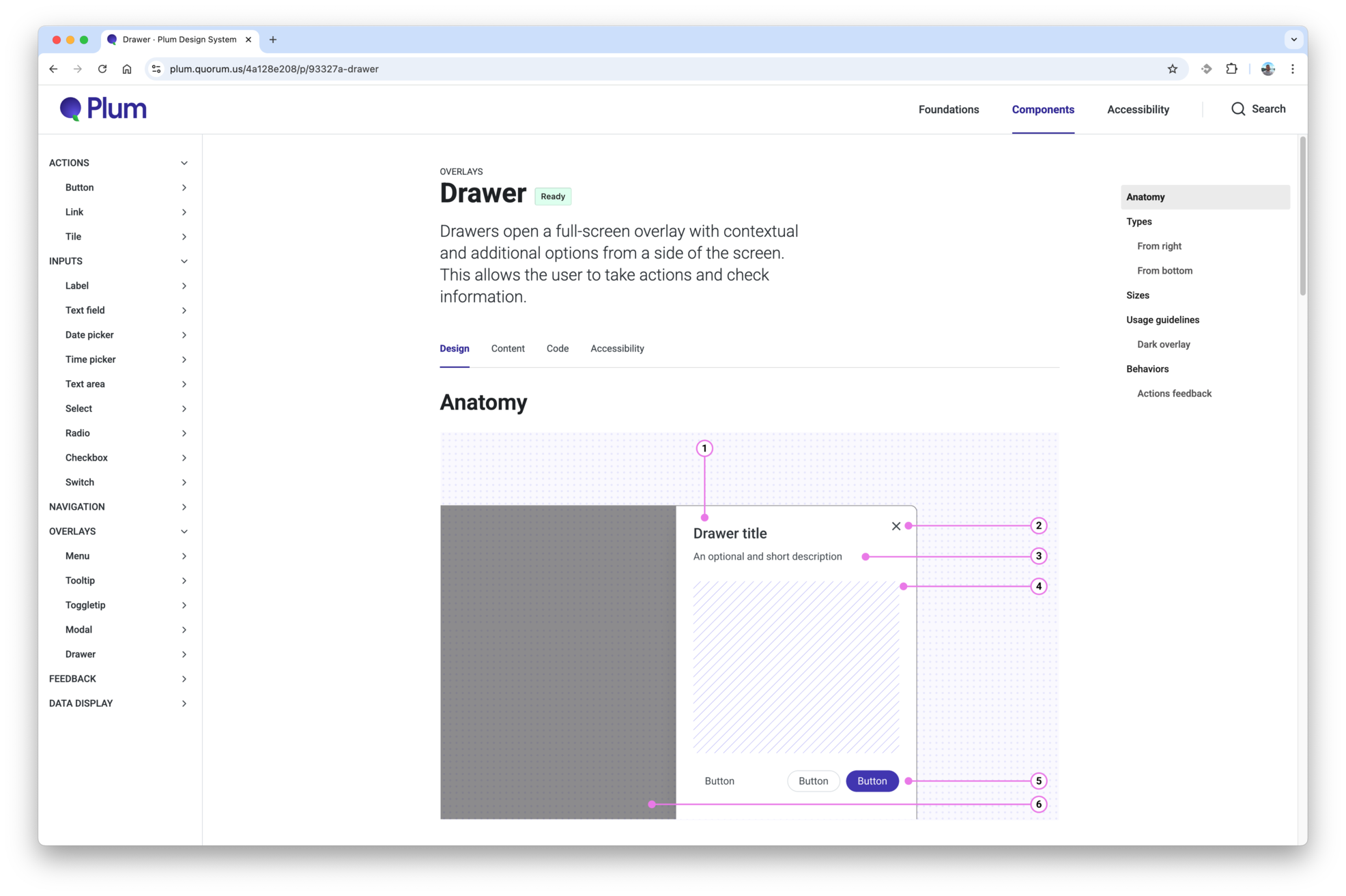The width and height of the screenshot is (1346, 896).
Task: Switch to the page Accessibility tab
Action: pyautogui.click(x=617, y=349)
